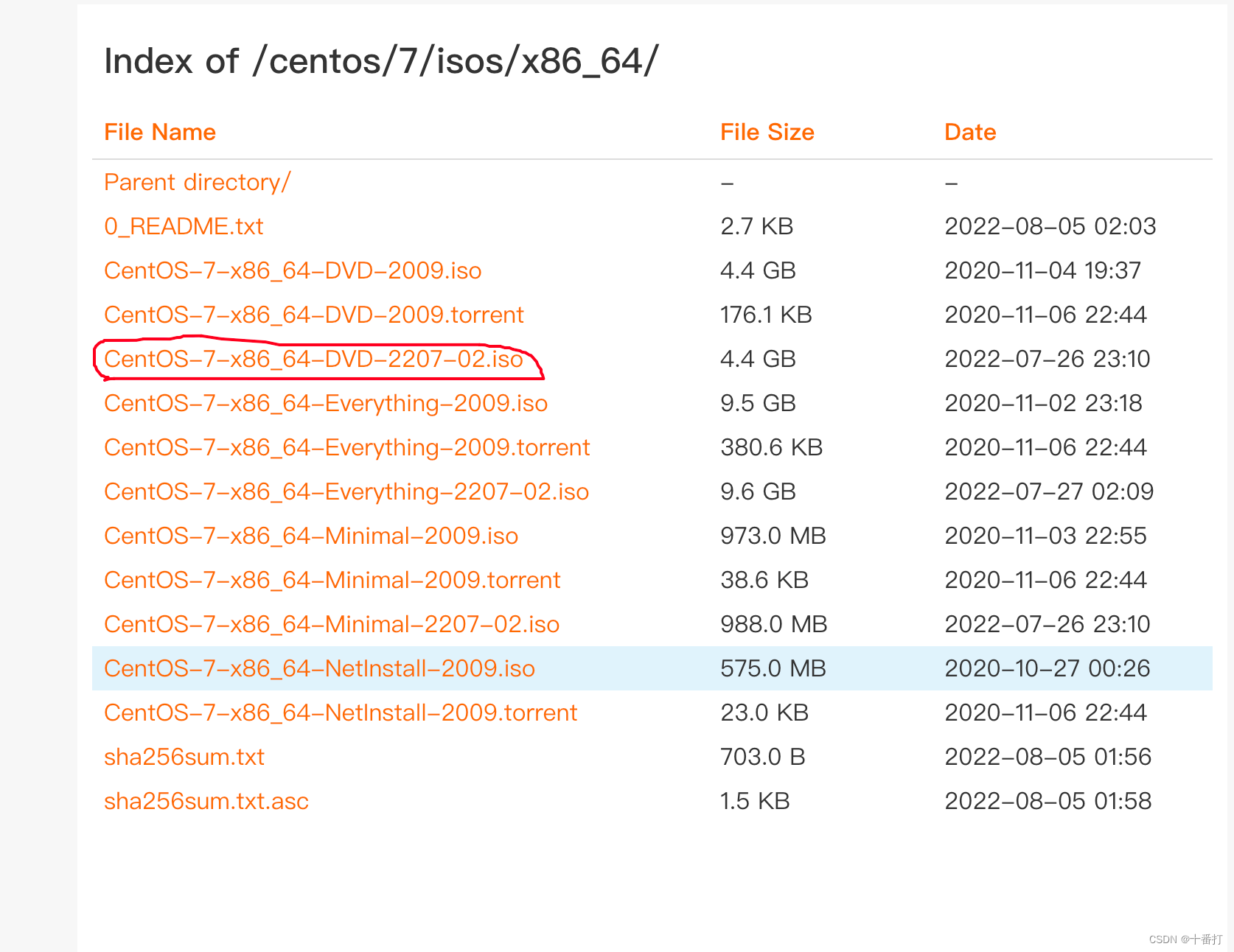Image resolution: width=1234 pixels, height=952 pixels.
Task: Select the 23.0 KB size cell
Action: (x=764, y=713)
